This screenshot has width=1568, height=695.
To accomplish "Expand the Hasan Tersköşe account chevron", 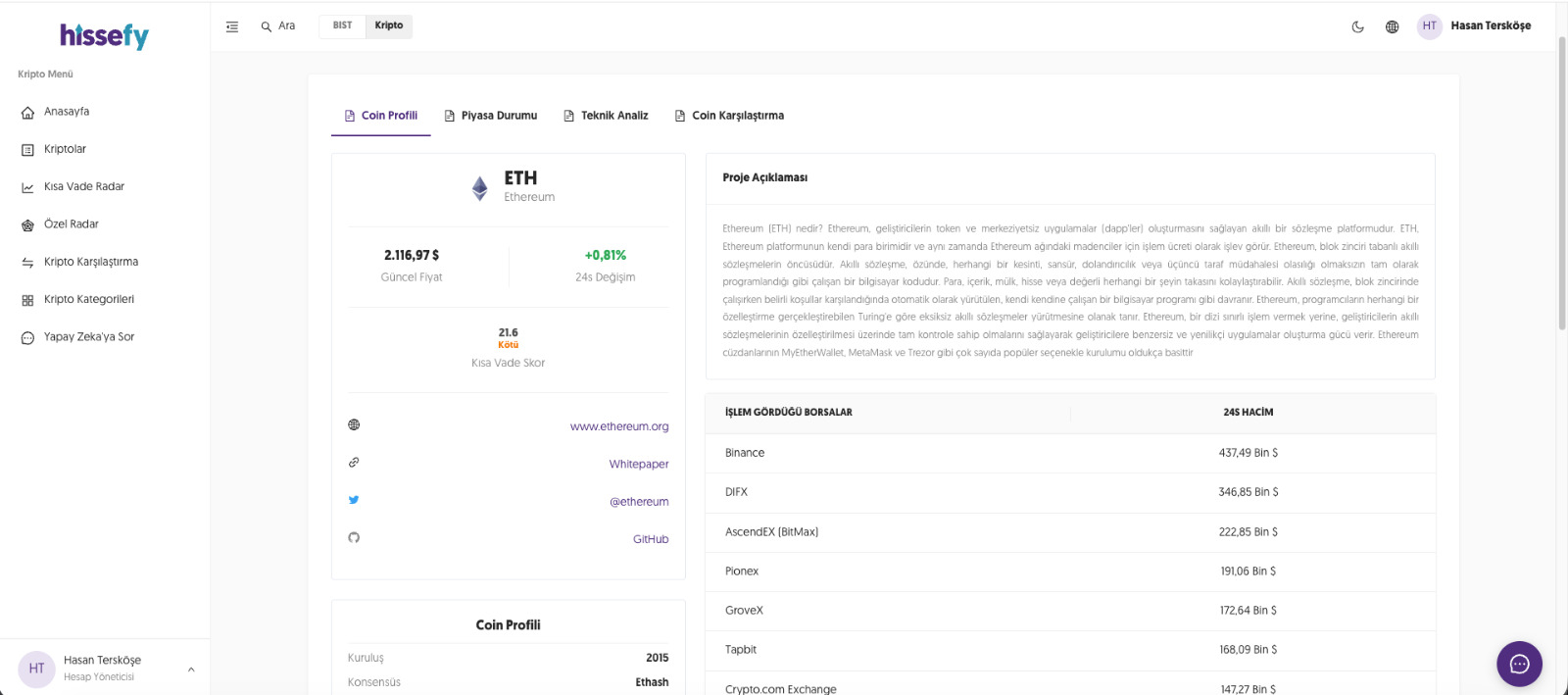I will 191,670.
